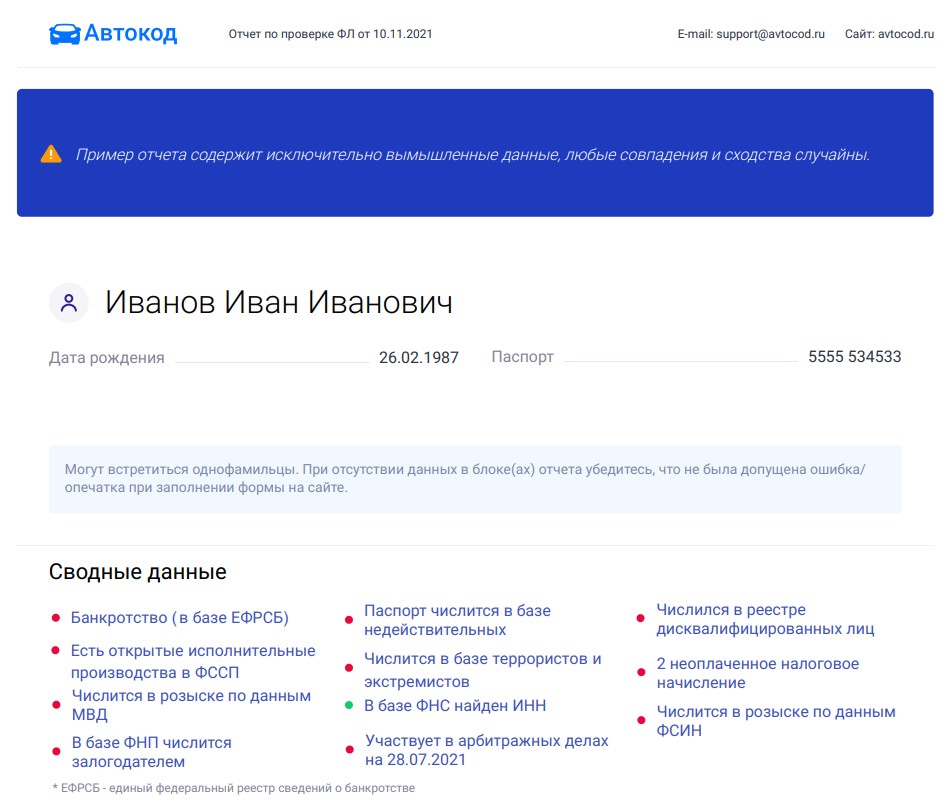Open the support@avtocod.ru email link
The height and width of the screenshot is (804, 949).
click(x=770, y=34)
